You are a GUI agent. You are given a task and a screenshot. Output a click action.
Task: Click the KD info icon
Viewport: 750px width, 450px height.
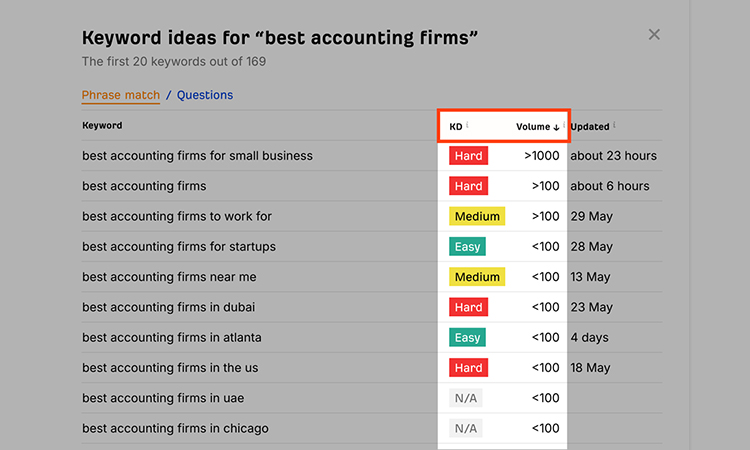467,124
